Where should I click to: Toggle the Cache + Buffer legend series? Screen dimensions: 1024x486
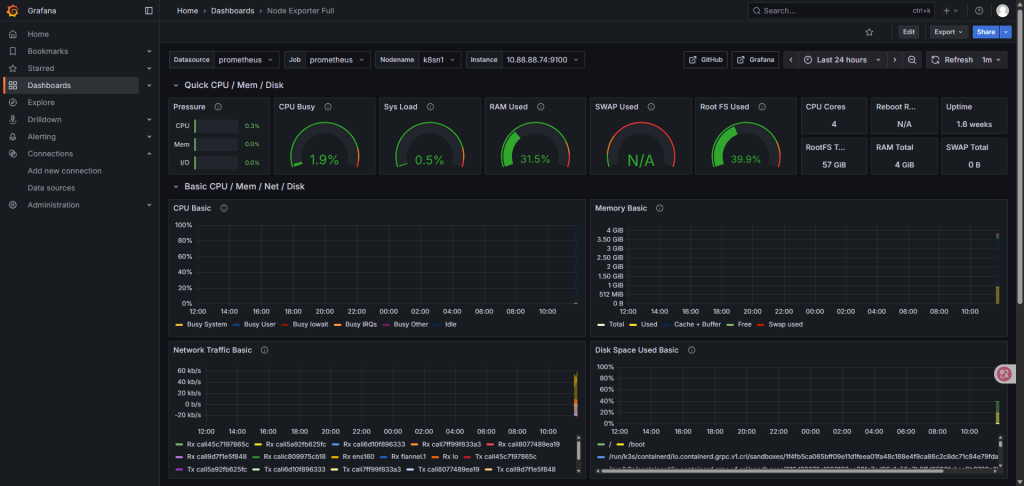pos(695,324)
